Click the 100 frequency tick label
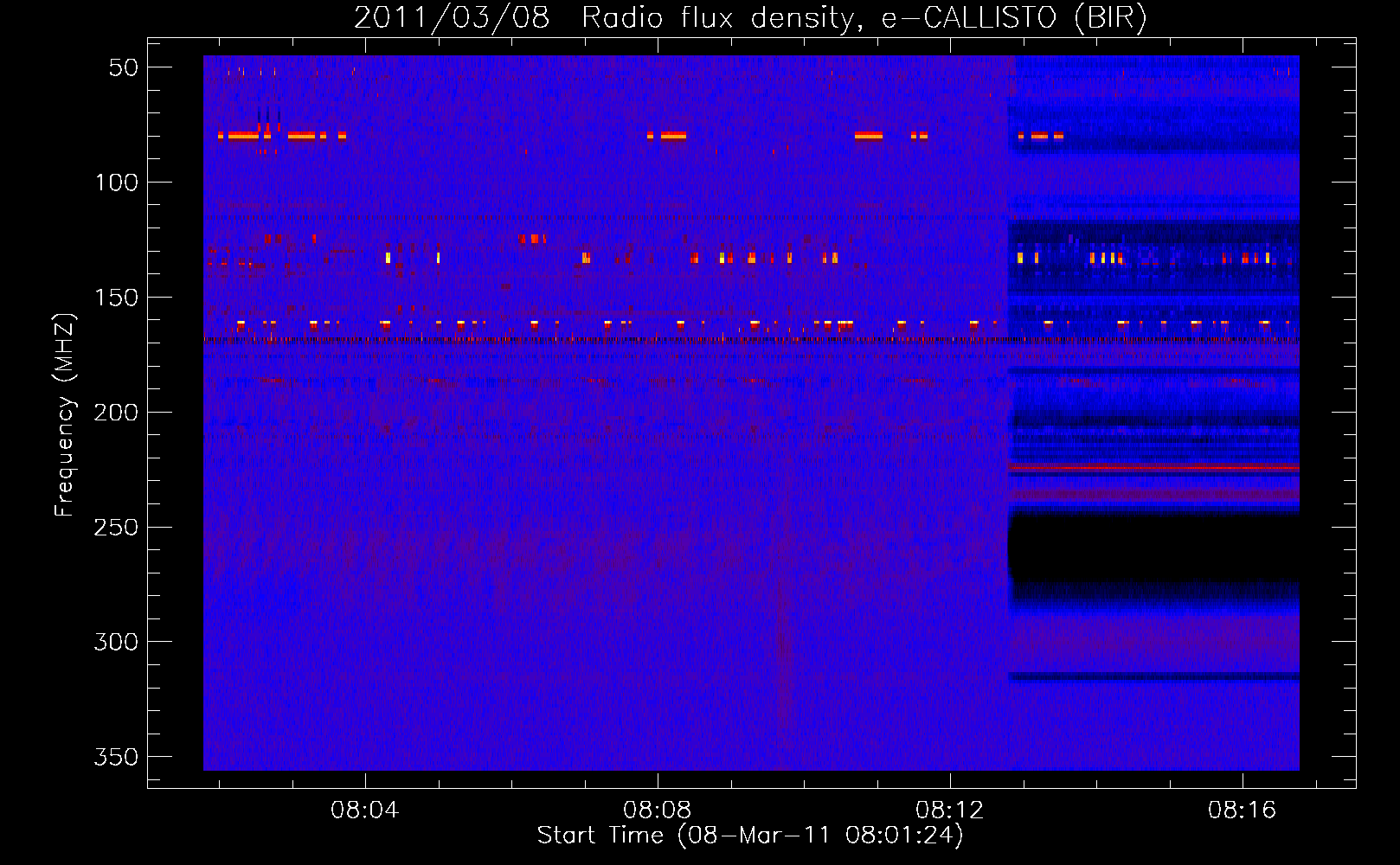Image resolution: width=1400 pixels, height=865 pixels. click(117, 183)
